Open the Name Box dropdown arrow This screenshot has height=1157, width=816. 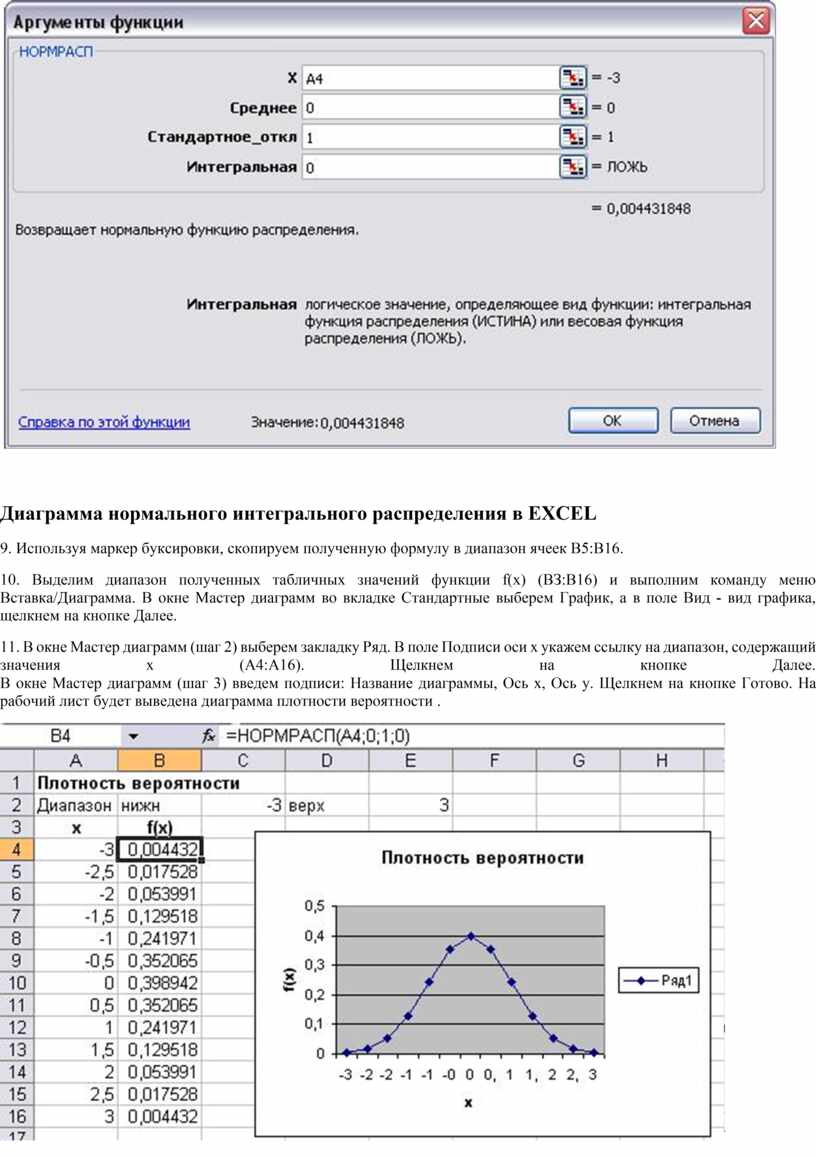point(133,736)
